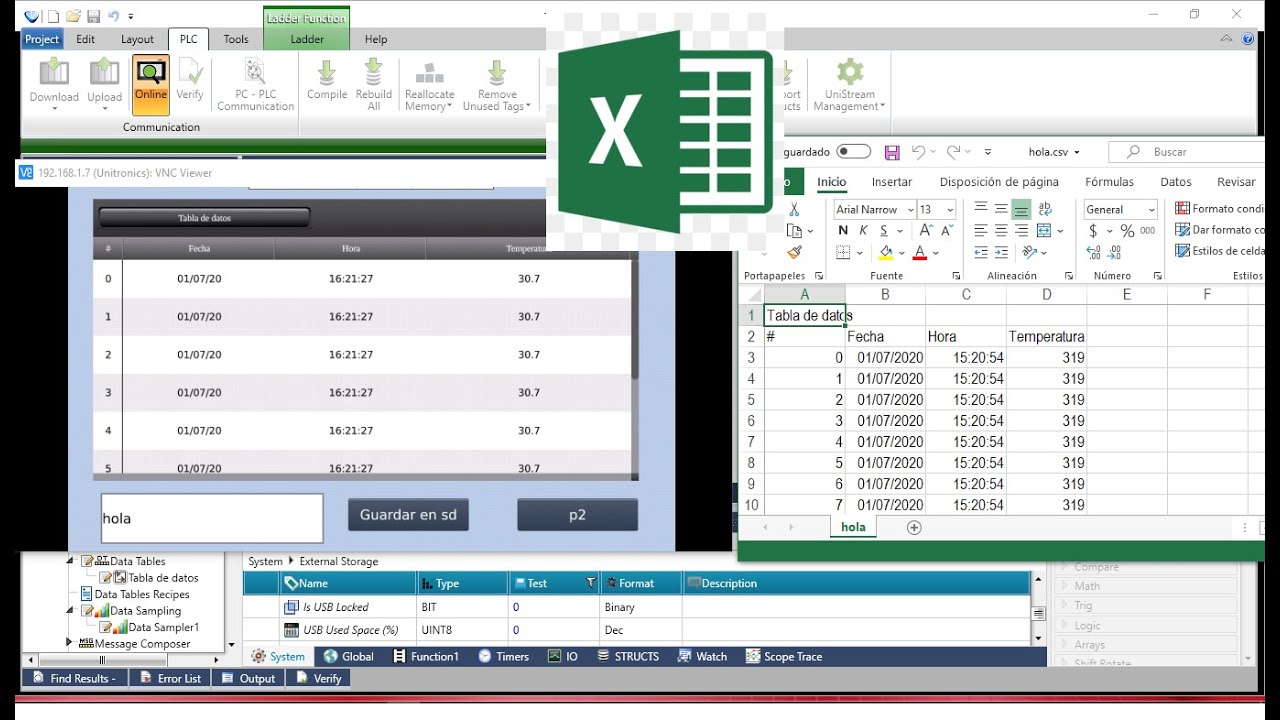The height and width of the screenshot is (720, 1280).
Task: Toggle bold (N) formatting in Excel
Action: [x=843, y=231]
